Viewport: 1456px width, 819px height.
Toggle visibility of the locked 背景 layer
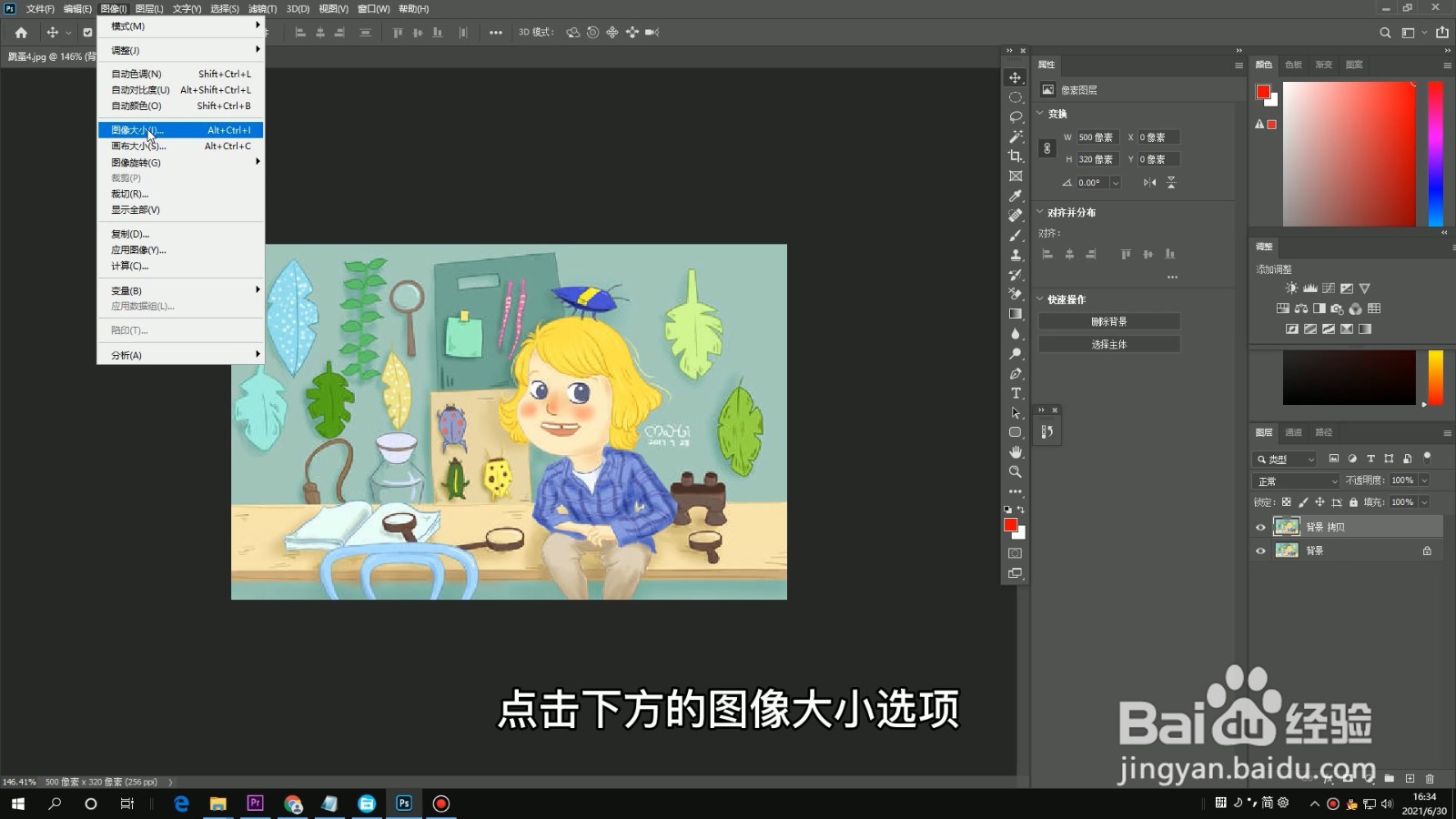point(1260,551)
